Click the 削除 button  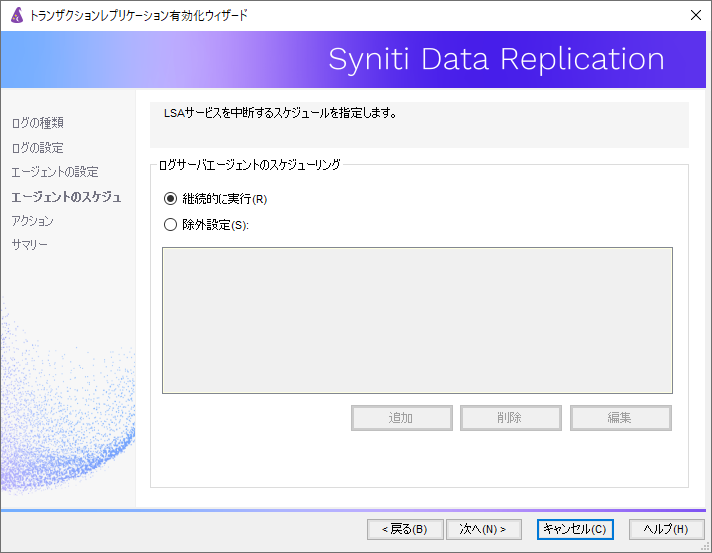pyautogui.click(x=510, y=418)
